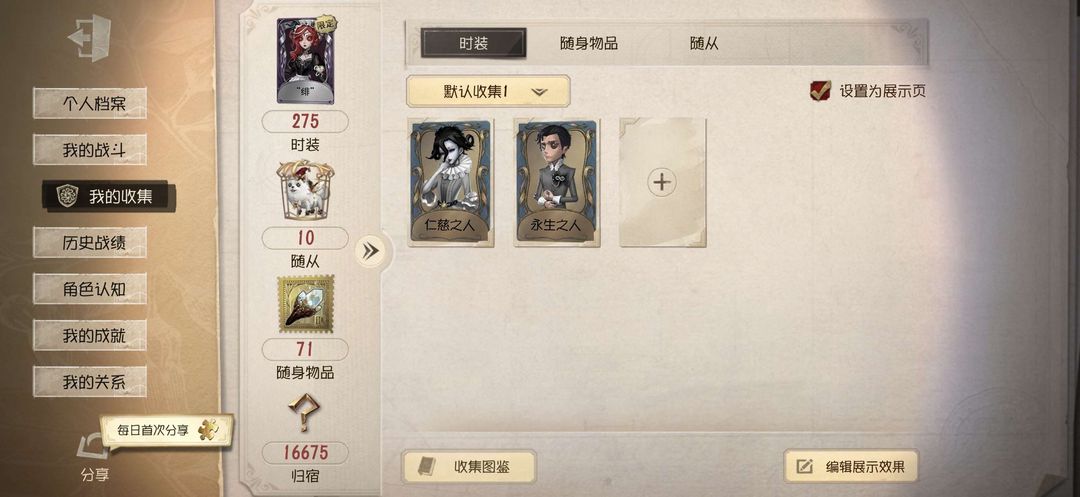Go to 历史战绩 in sidebar
Viewport: 1080px width, 497px height.
[x=90, y=242]
